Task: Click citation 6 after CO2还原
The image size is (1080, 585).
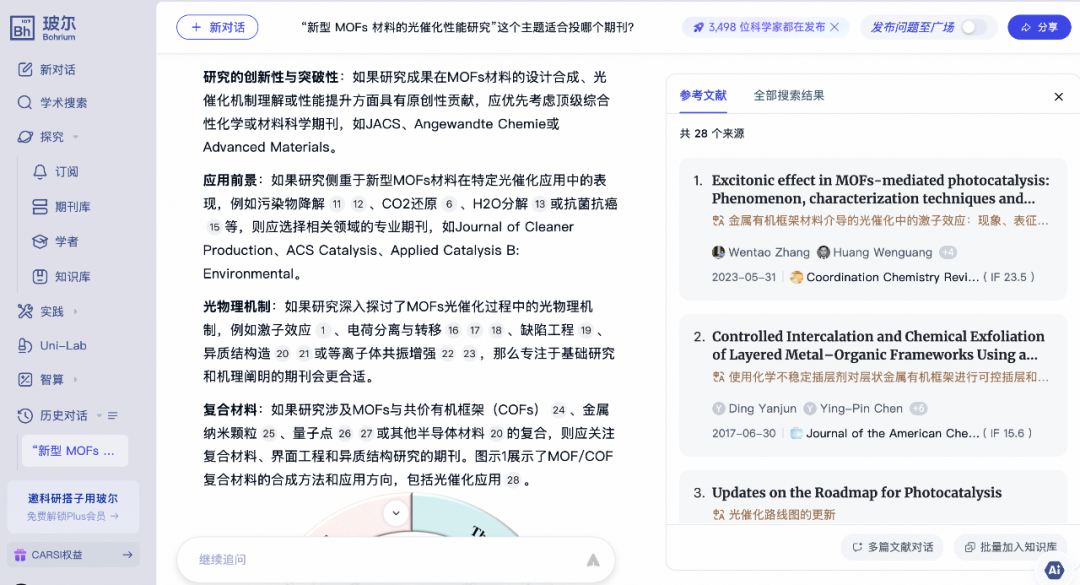Action: click(448, 204)
